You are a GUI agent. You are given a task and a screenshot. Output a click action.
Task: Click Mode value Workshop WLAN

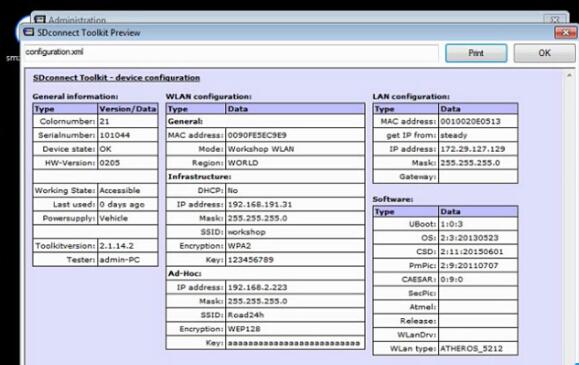tap(261, 149)
